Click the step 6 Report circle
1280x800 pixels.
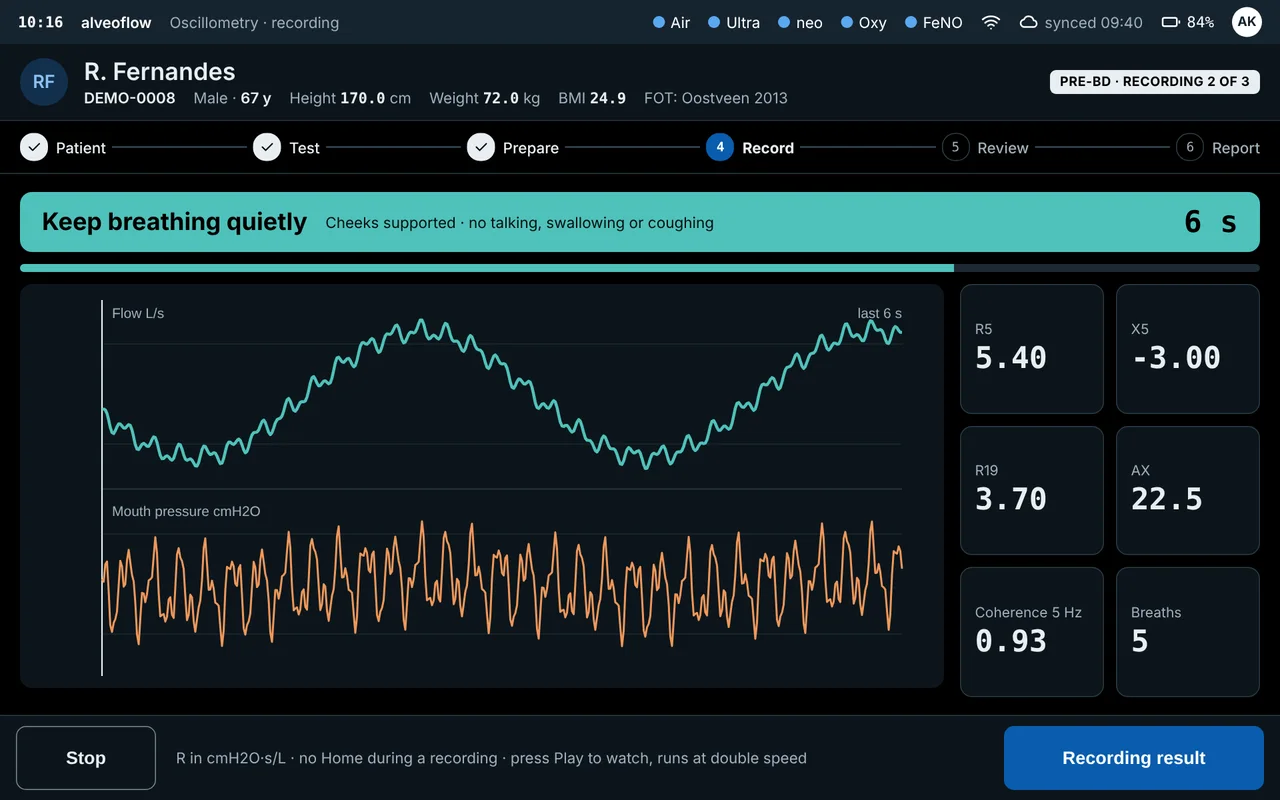[1190, 148]
